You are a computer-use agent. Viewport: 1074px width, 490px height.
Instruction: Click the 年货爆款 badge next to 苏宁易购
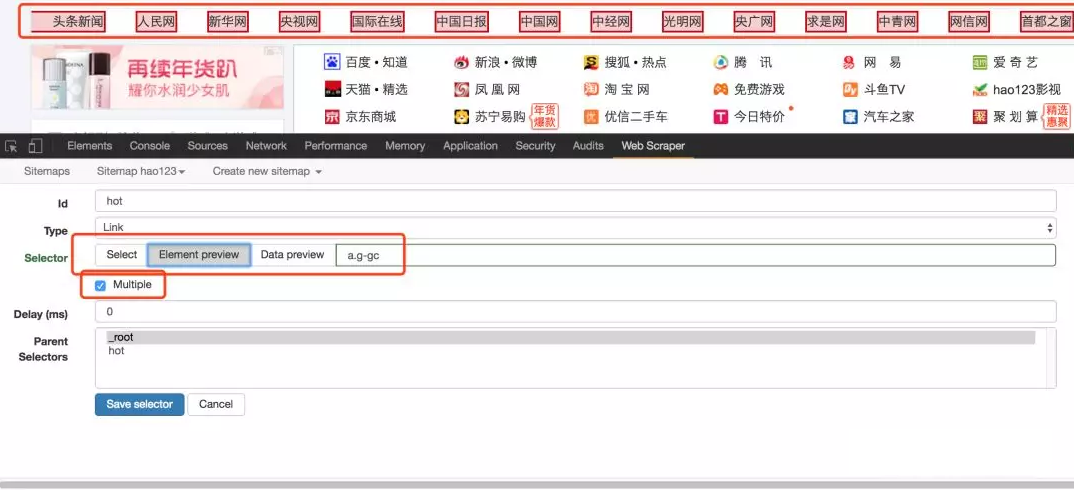coord(545,117)
